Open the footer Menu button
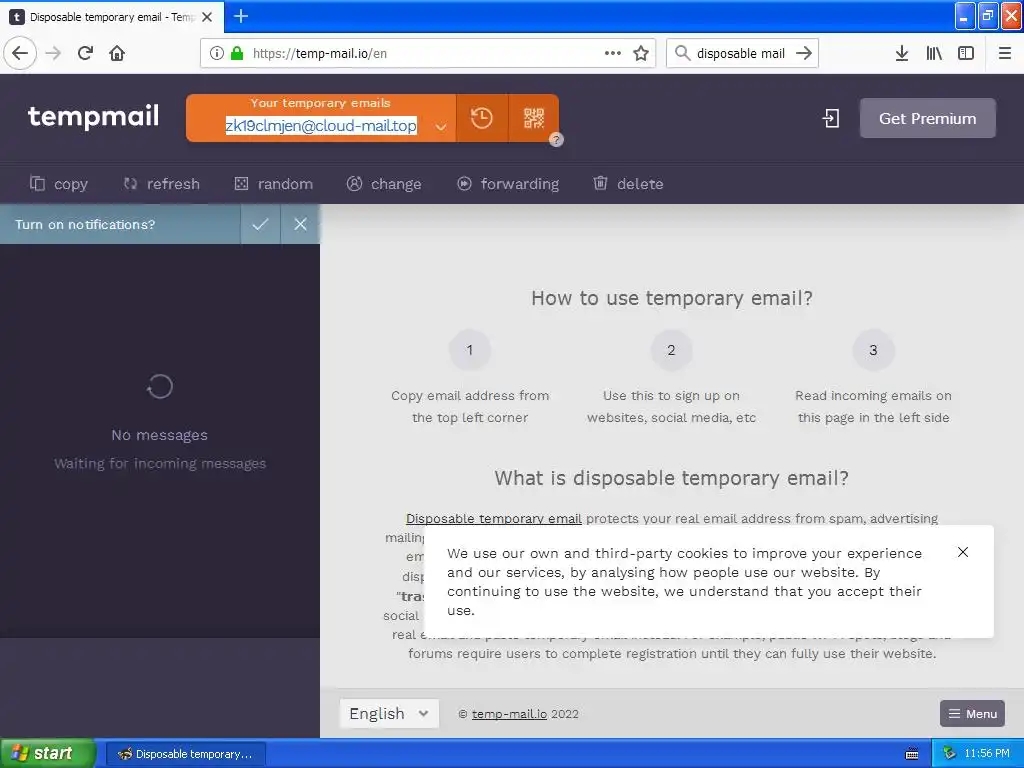The height and width of the screenshot is (768, 1024). pyautogui.click(x=972, y=714)
